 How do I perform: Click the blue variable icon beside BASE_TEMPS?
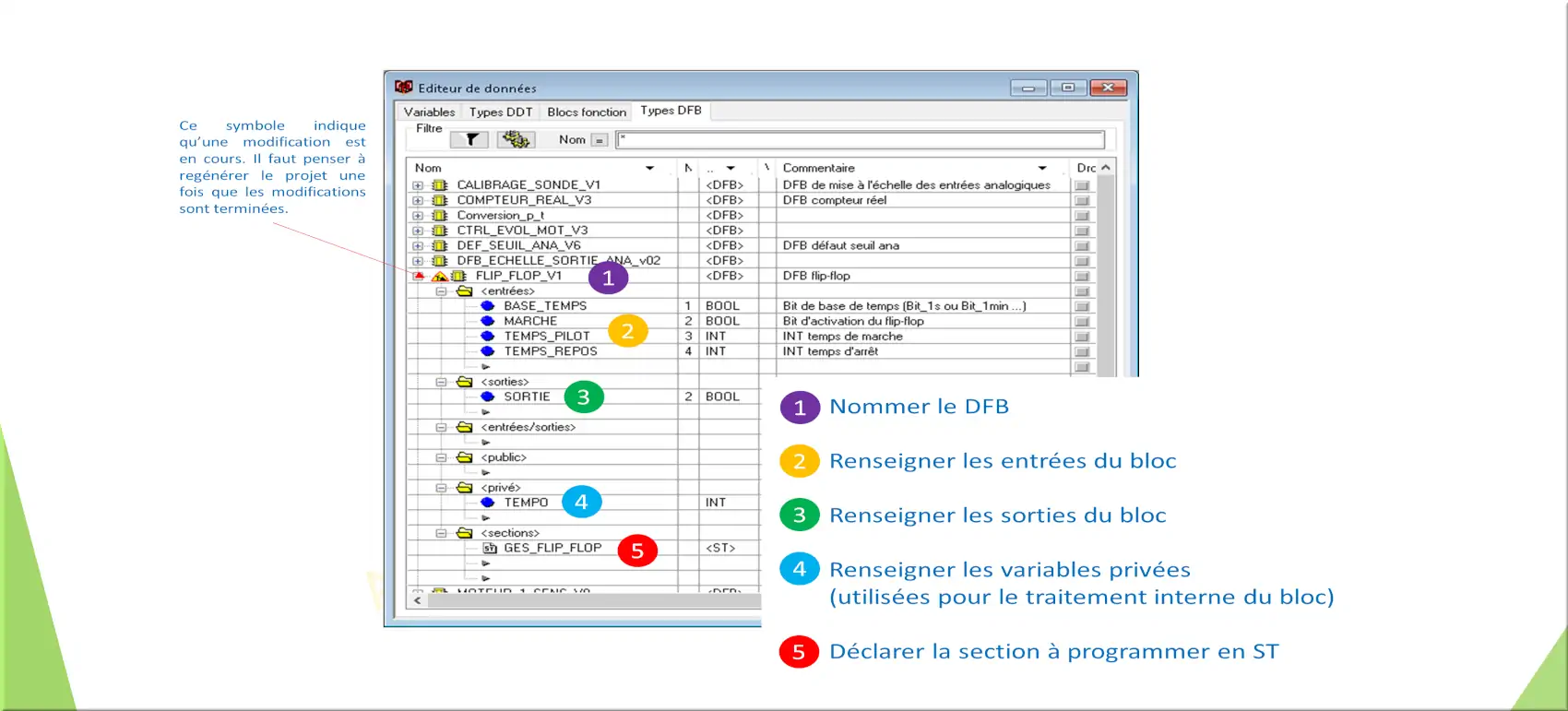488,306
